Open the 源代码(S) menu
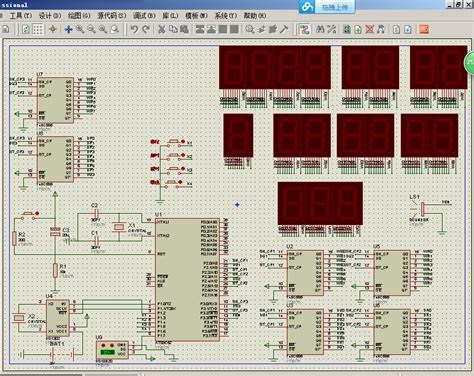Viewport: 474px width, 376px height. pos(112,15)
